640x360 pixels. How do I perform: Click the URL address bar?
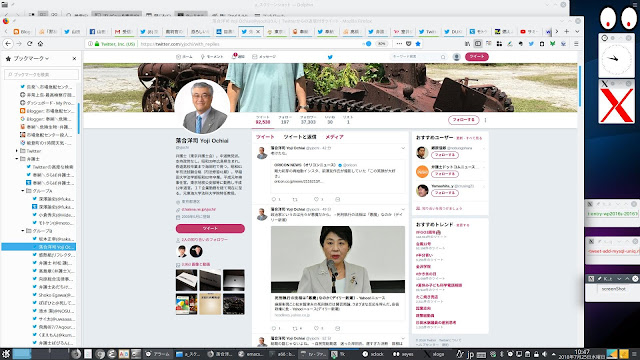pyautogui.click(x=249, y=44)
